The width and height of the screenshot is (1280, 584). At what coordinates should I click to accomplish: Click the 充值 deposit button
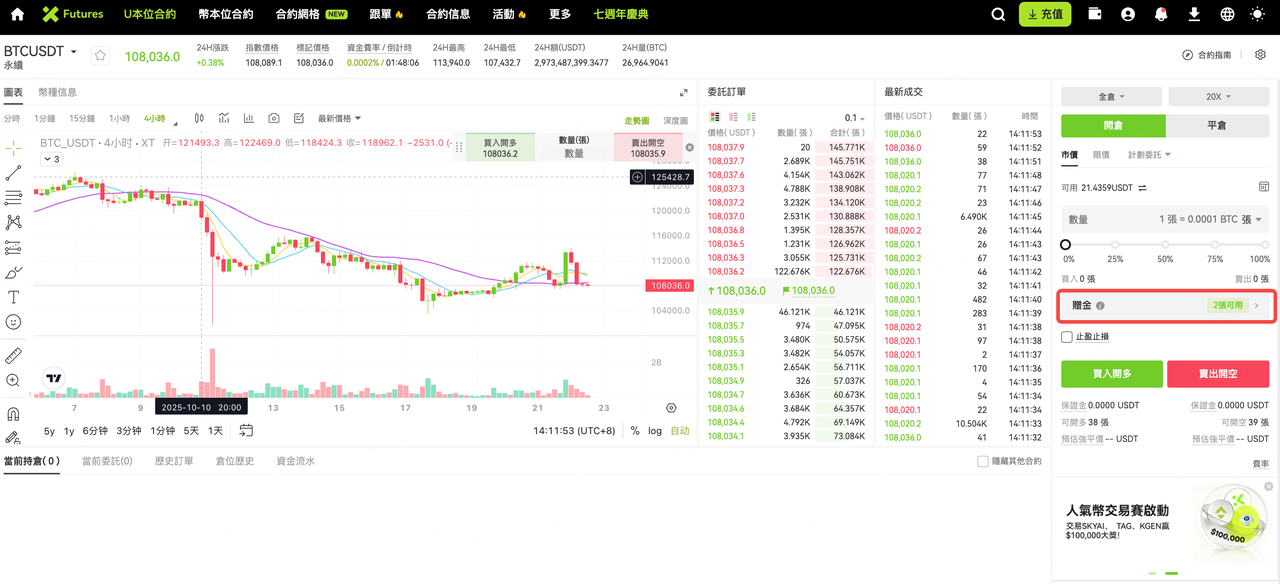(x=1045, y=15)
